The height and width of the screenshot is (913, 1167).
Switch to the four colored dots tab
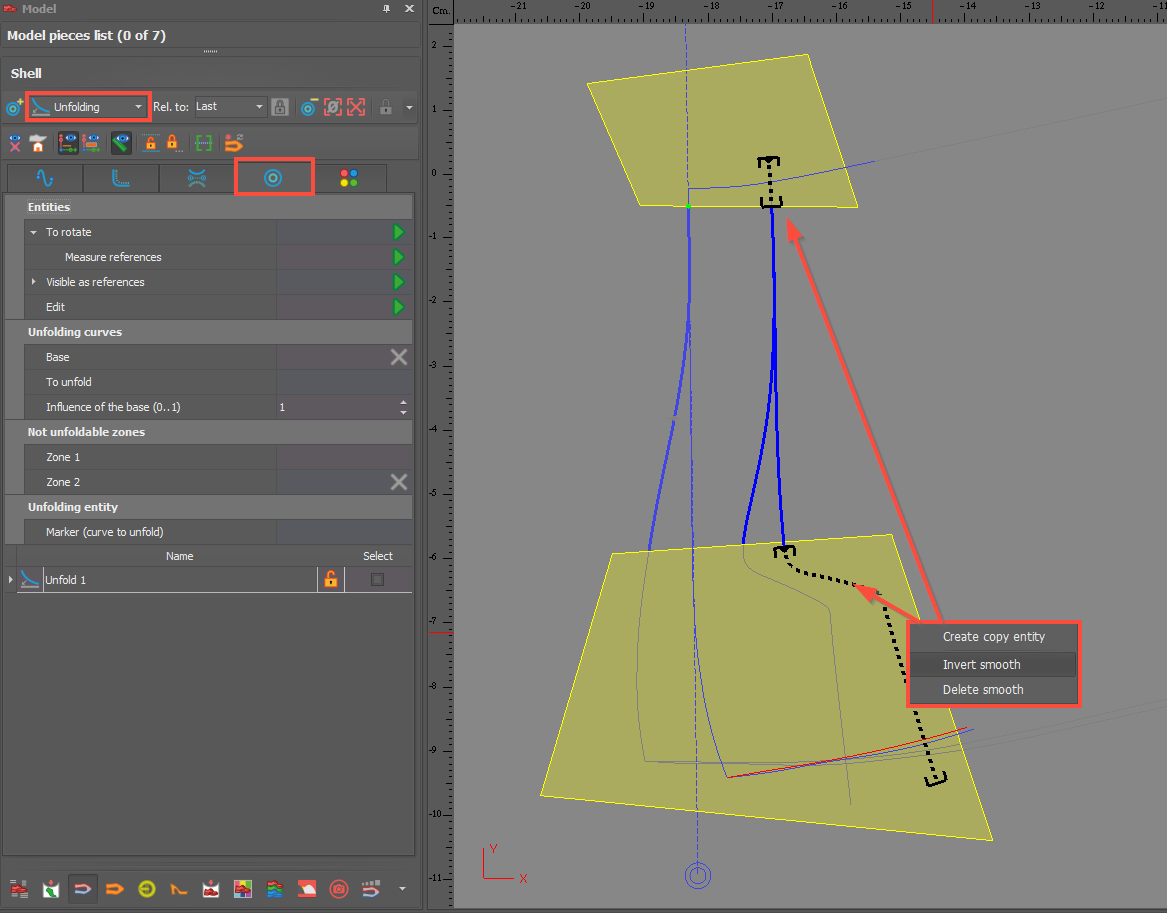(x=348, y=178)
